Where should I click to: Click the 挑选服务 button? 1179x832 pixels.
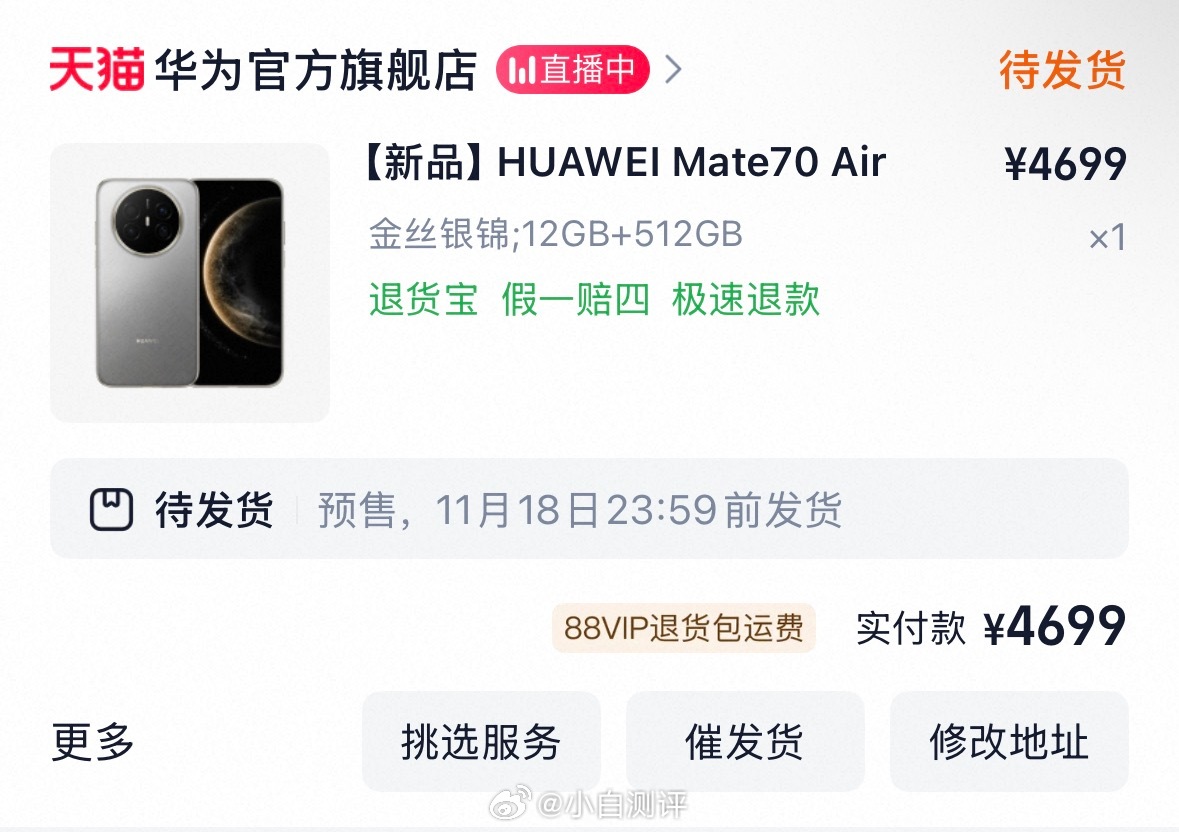(x=481, y=741)
